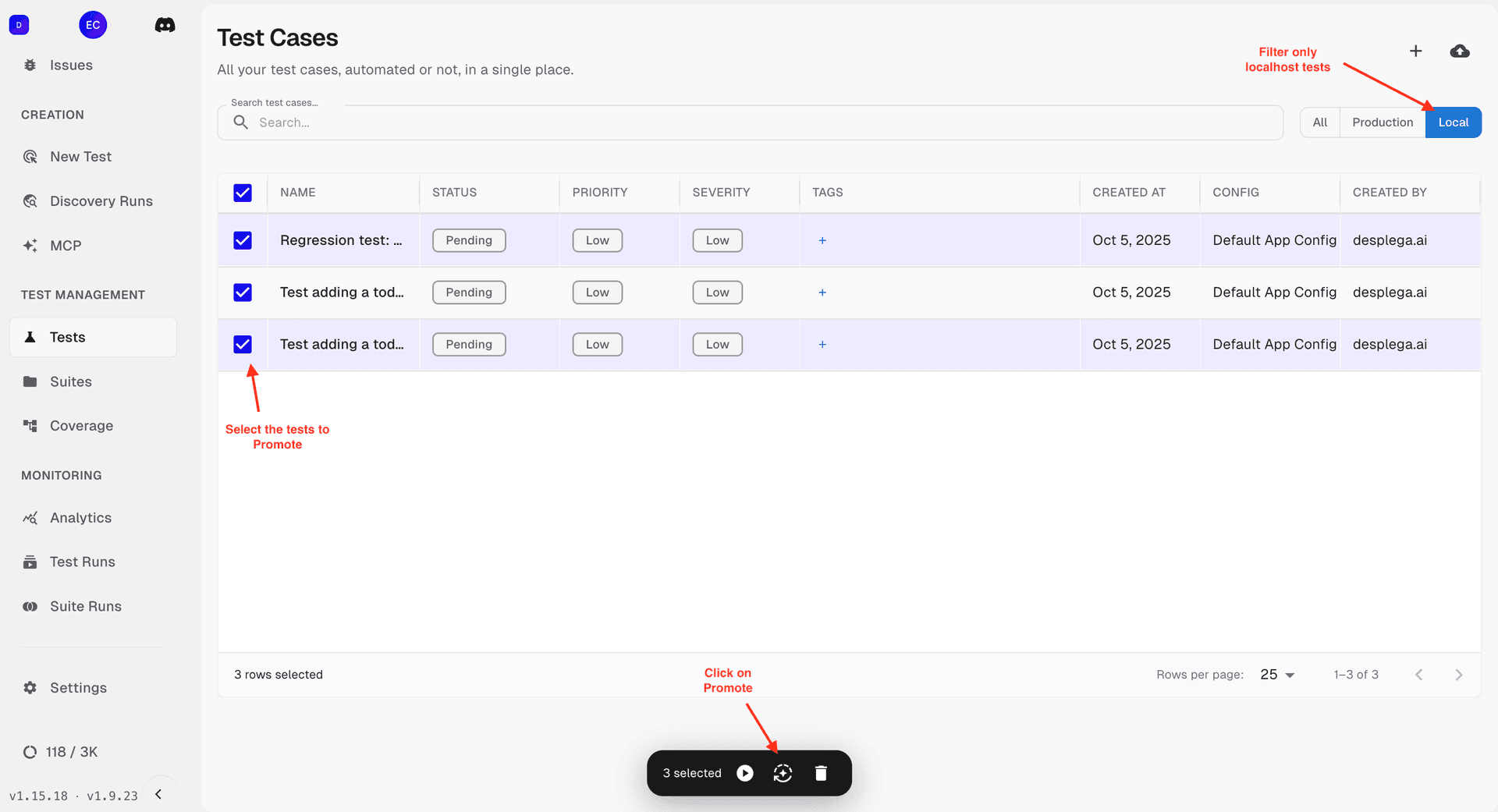Screen dimensions: 1498x812
Task: Add tag to Regression test row
Action: click(x=822, y=240)
